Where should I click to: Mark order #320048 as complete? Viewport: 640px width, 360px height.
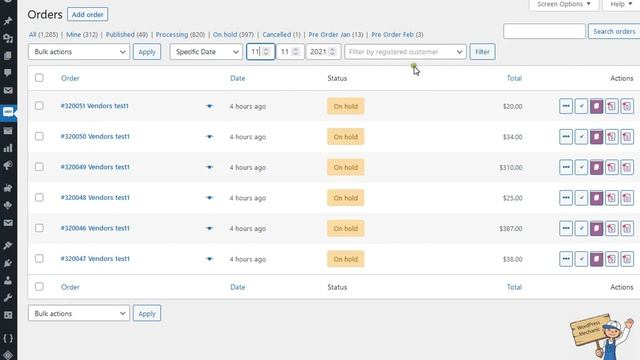coord(581,198)
